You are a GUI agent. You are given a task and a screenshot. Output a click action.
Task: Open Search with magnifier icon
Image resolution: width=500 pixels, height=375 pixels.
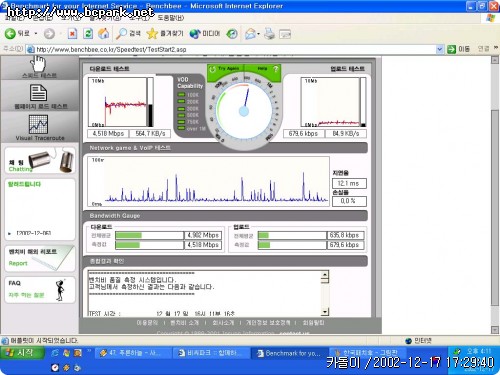128,33
